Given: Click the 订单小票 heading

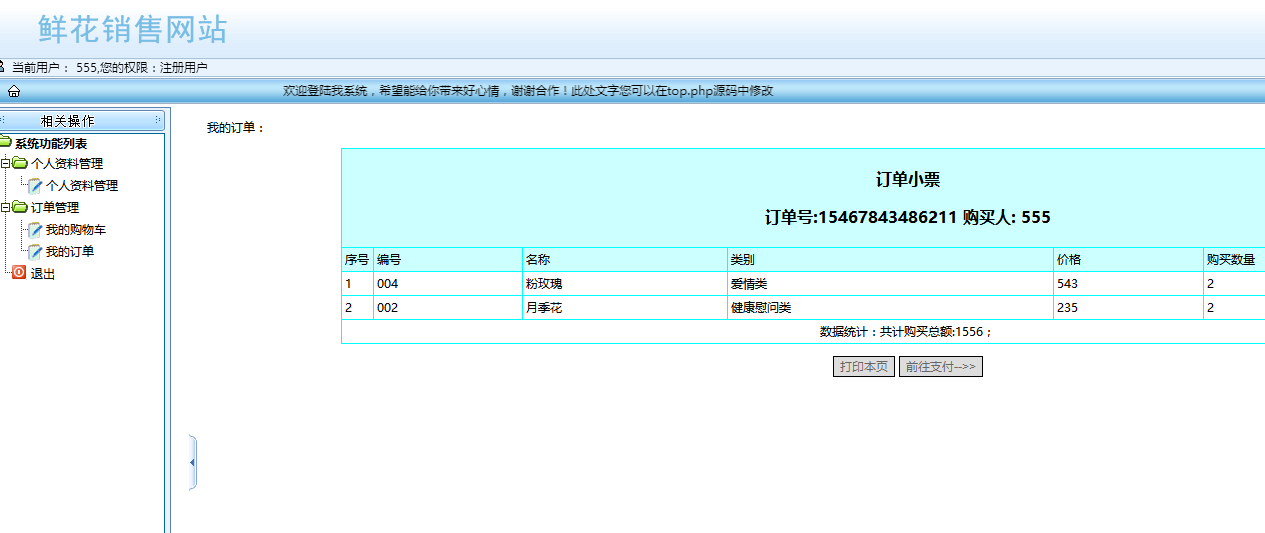Looking at the screenshot, I should (908, 180).
